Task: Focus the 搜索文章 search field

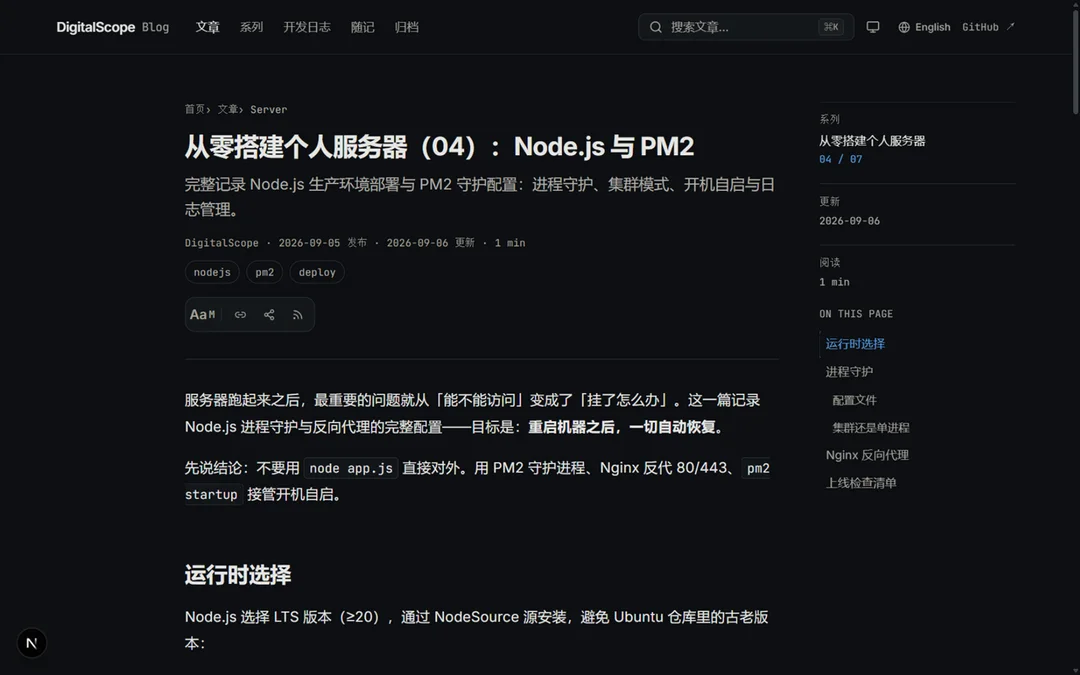Action: click(x=746, y=27)
